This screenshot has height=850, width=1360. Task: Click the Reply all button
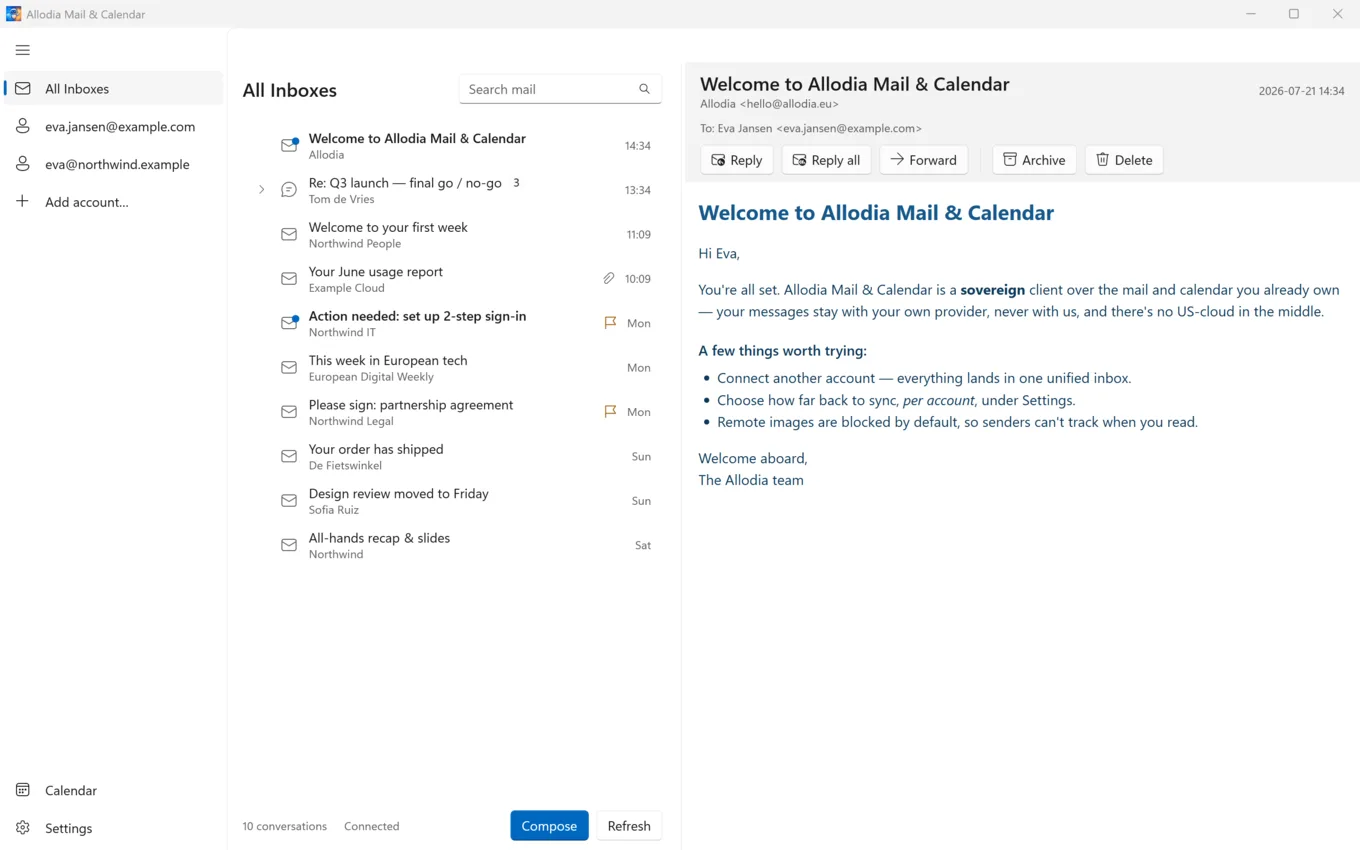826,160
